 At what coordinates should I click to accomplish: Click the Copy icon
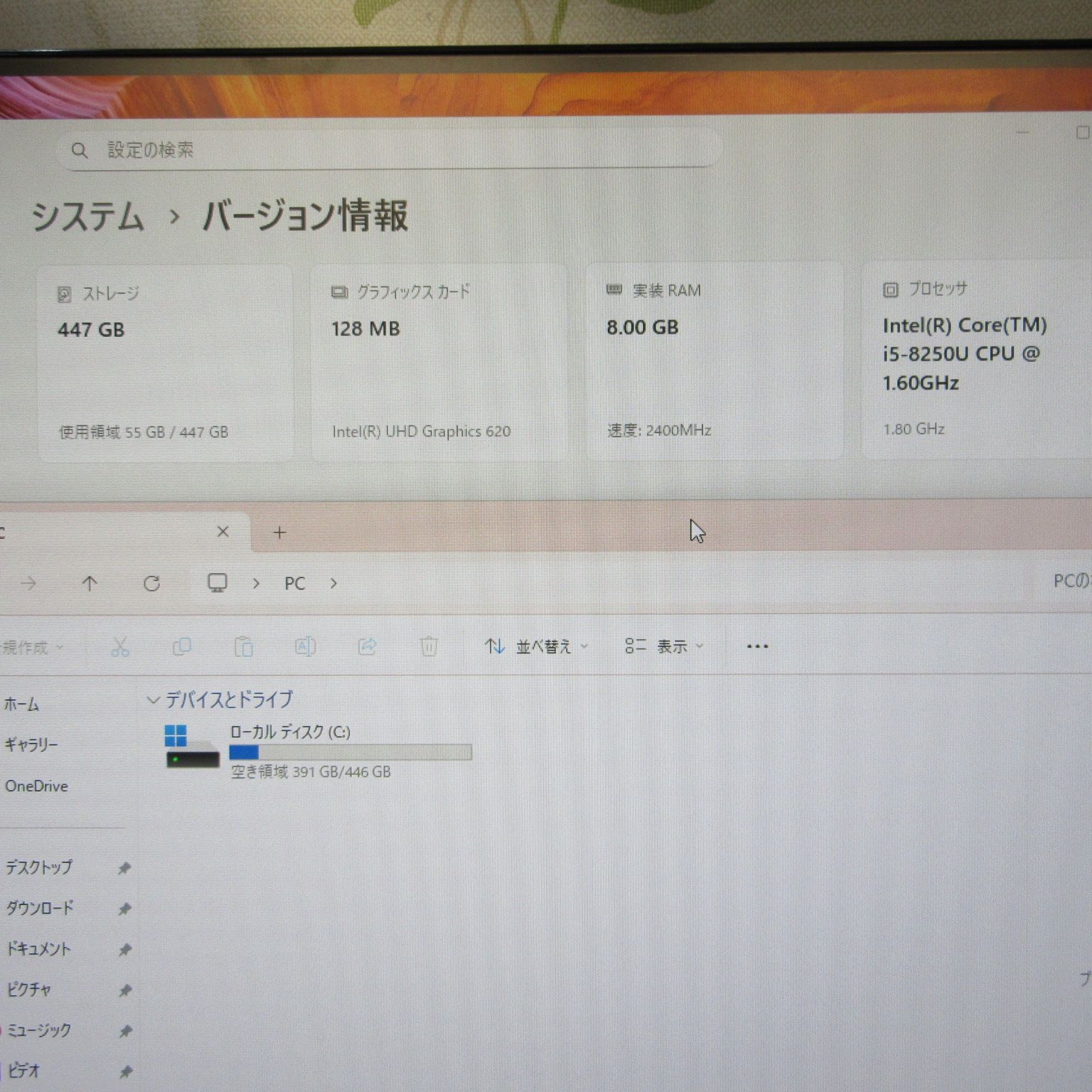182,646
